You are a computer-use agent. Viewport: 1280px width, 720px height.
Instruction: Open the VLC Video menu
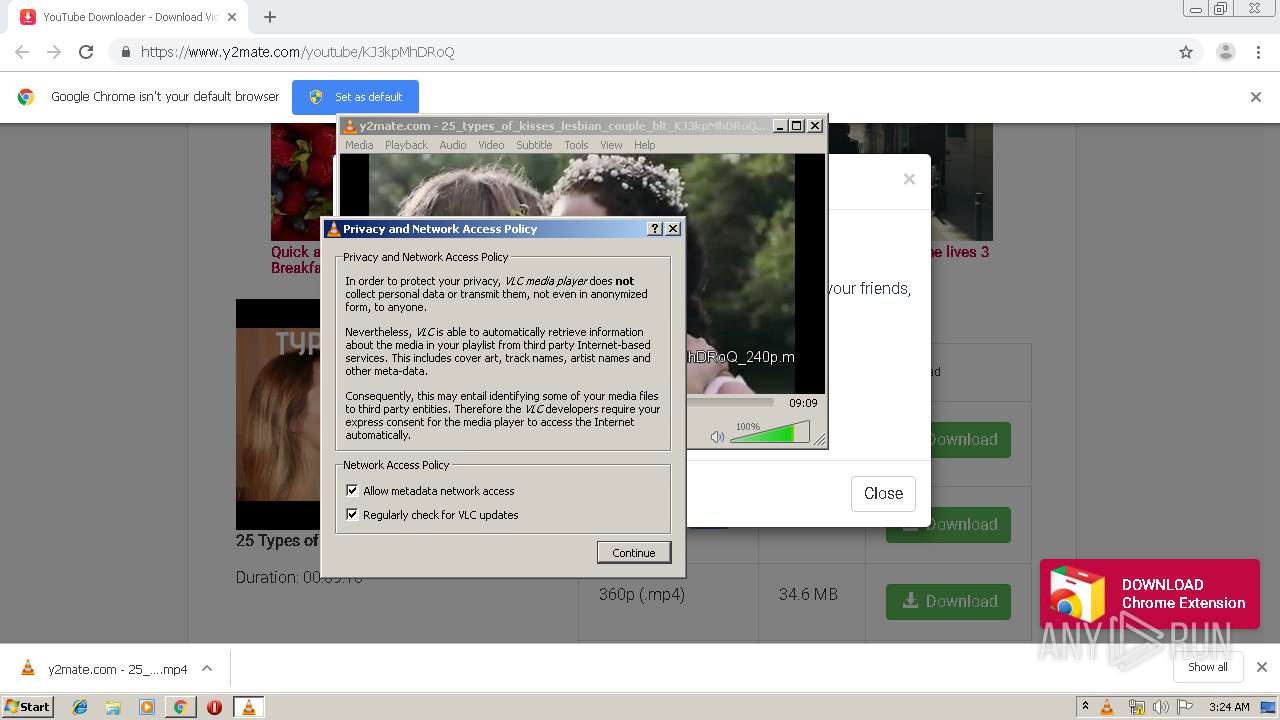point(491,145)
